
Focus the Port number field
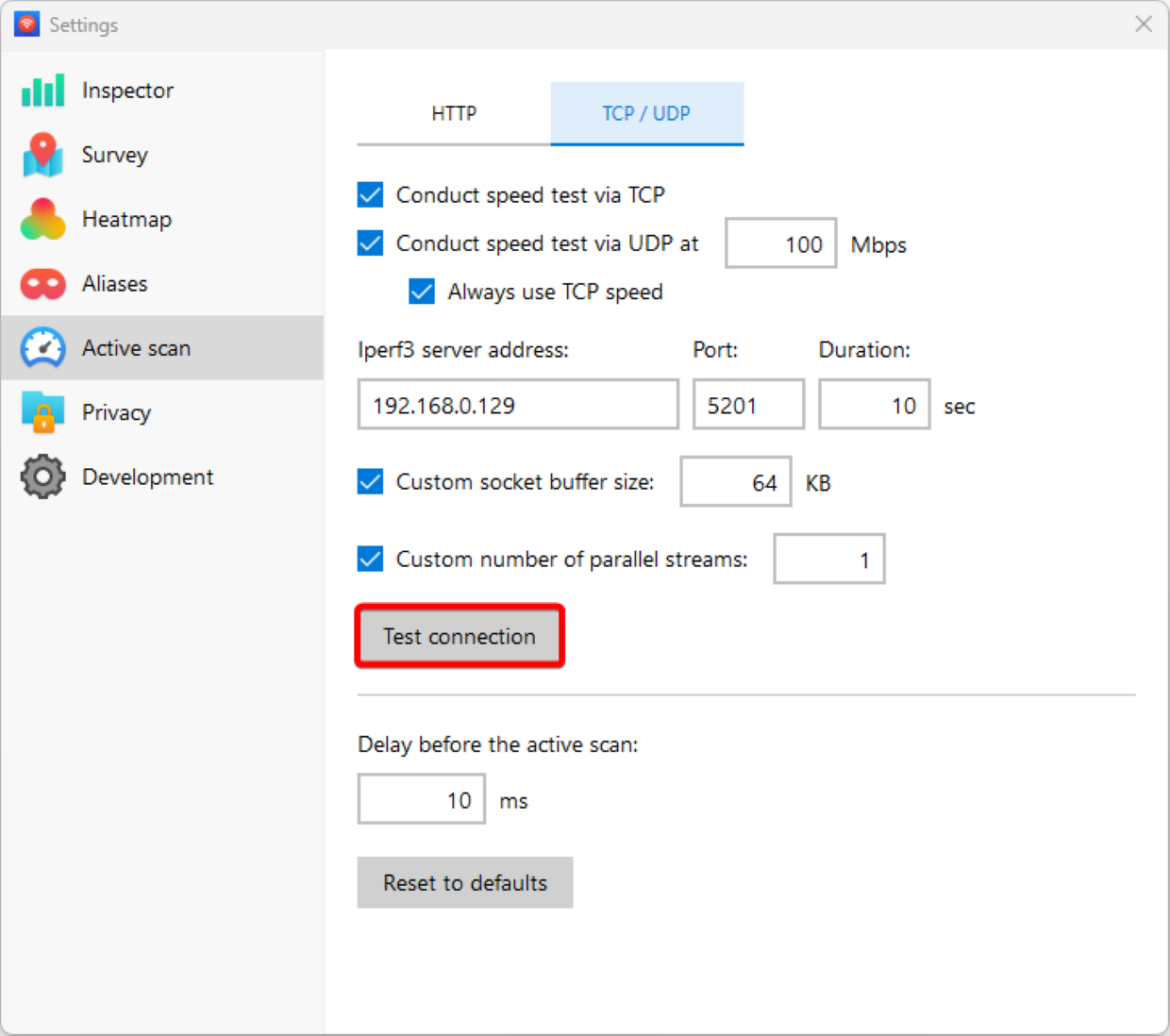[x=747, y=405]
